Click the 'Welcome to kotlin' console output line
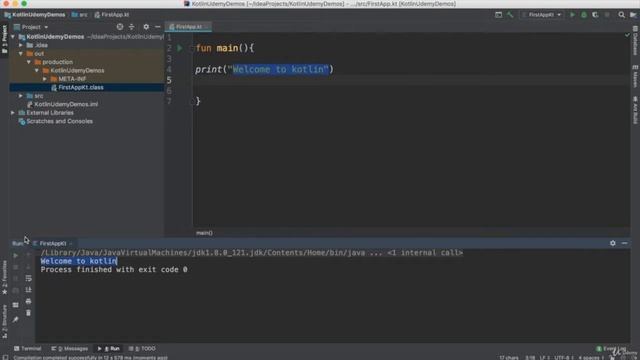640x360 pixels. point(79,261)
